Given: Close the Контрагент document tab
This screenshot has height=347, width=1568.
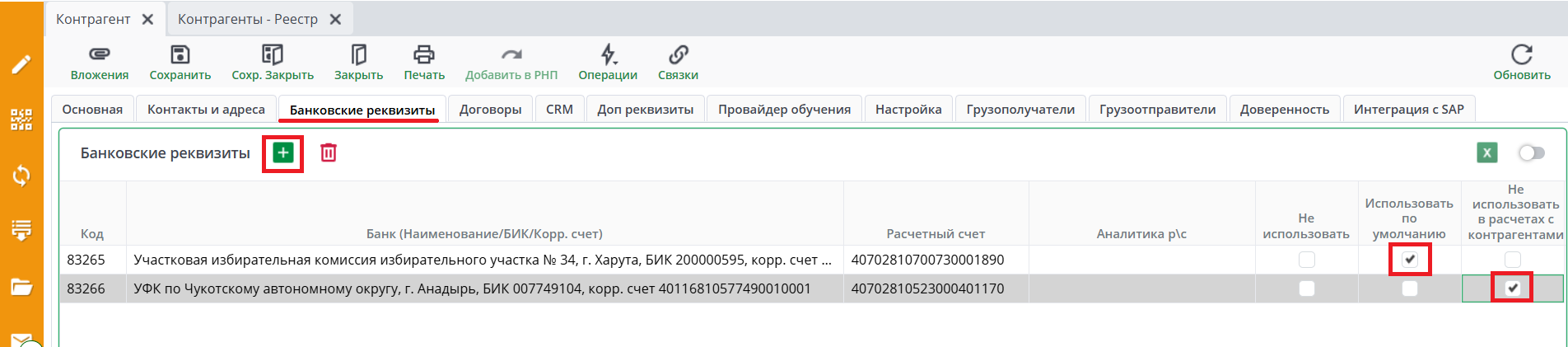Looking at the screenshot, I should pos(148,19).
